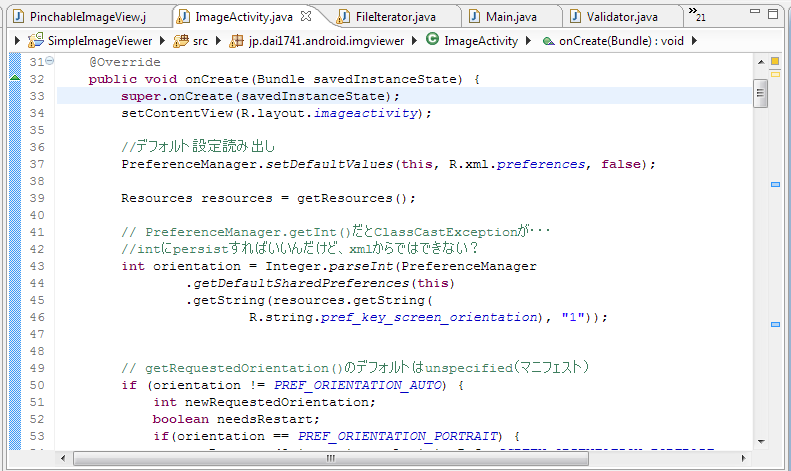Click Integer.parseInt on line 43
The width and height of the screenshot is (791, 471).
click(x=329, y=266)
